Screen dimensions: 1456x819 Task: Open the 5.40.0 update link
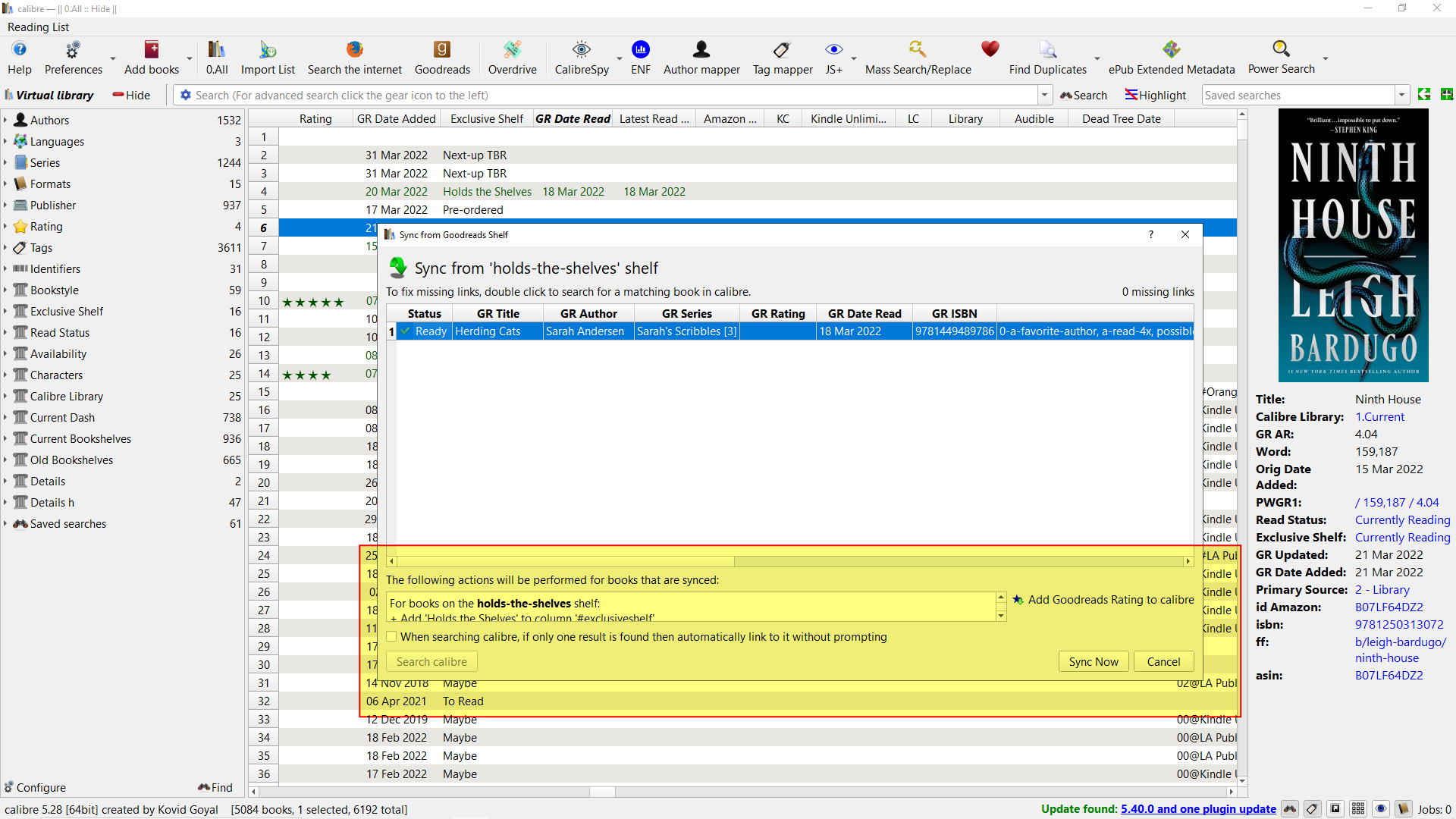click(1197, 809)
